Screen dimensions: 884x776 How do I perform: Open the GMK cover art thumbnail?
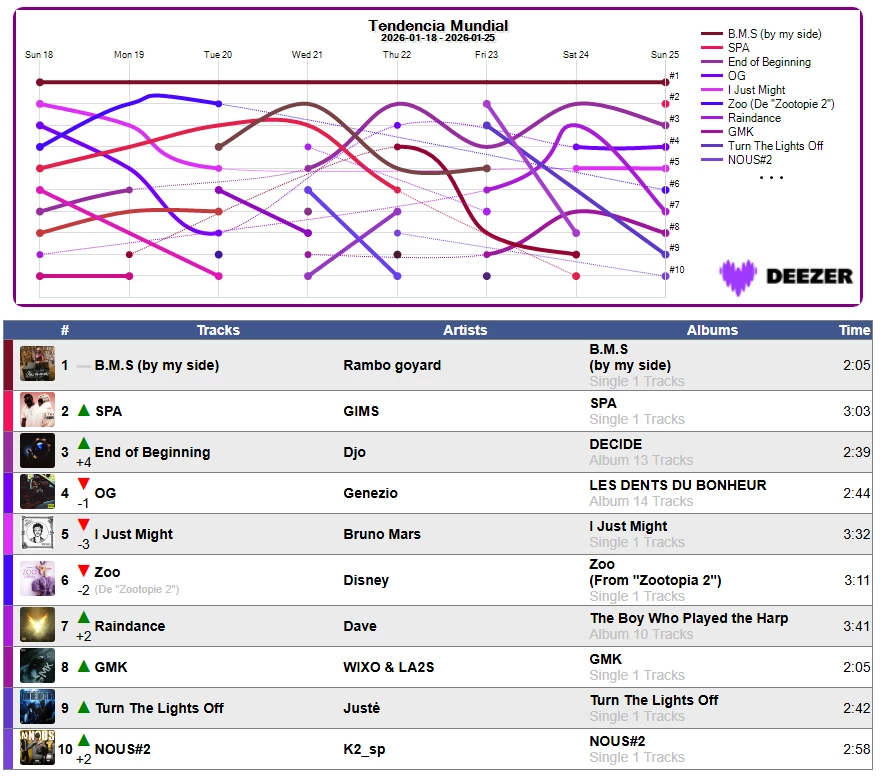[x=37, y=666]
